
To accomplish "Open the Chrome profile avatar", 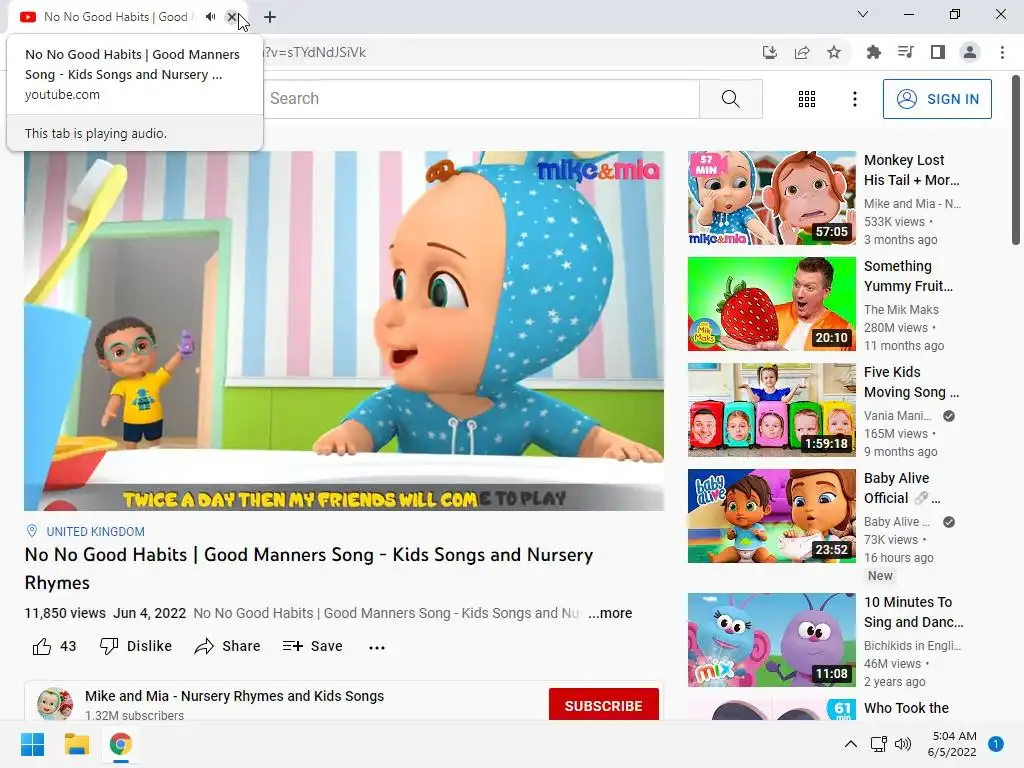I will [x=970, y=52].
